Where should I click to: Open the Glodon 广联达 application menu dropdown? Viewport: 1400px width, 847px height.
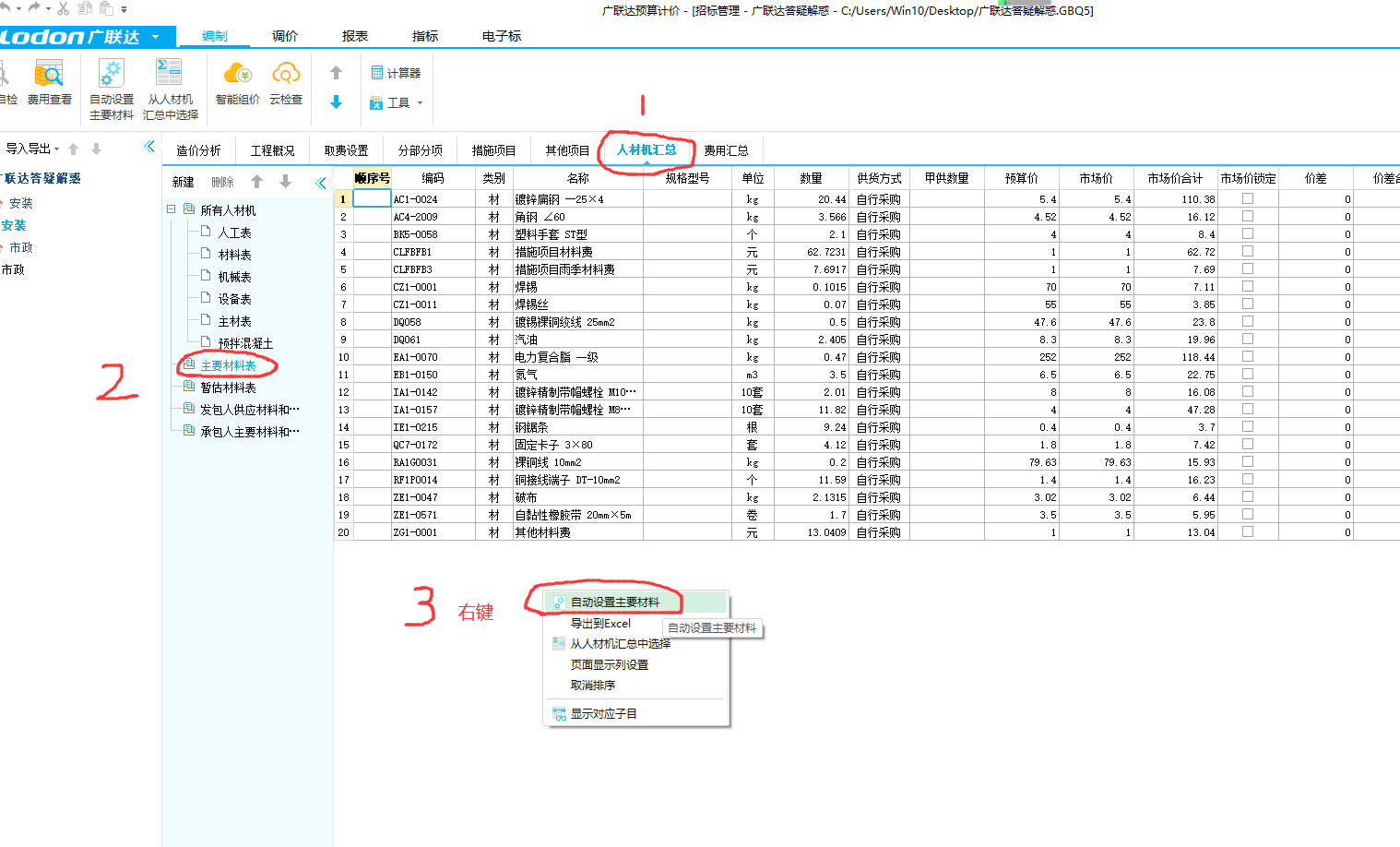[155, 37]
